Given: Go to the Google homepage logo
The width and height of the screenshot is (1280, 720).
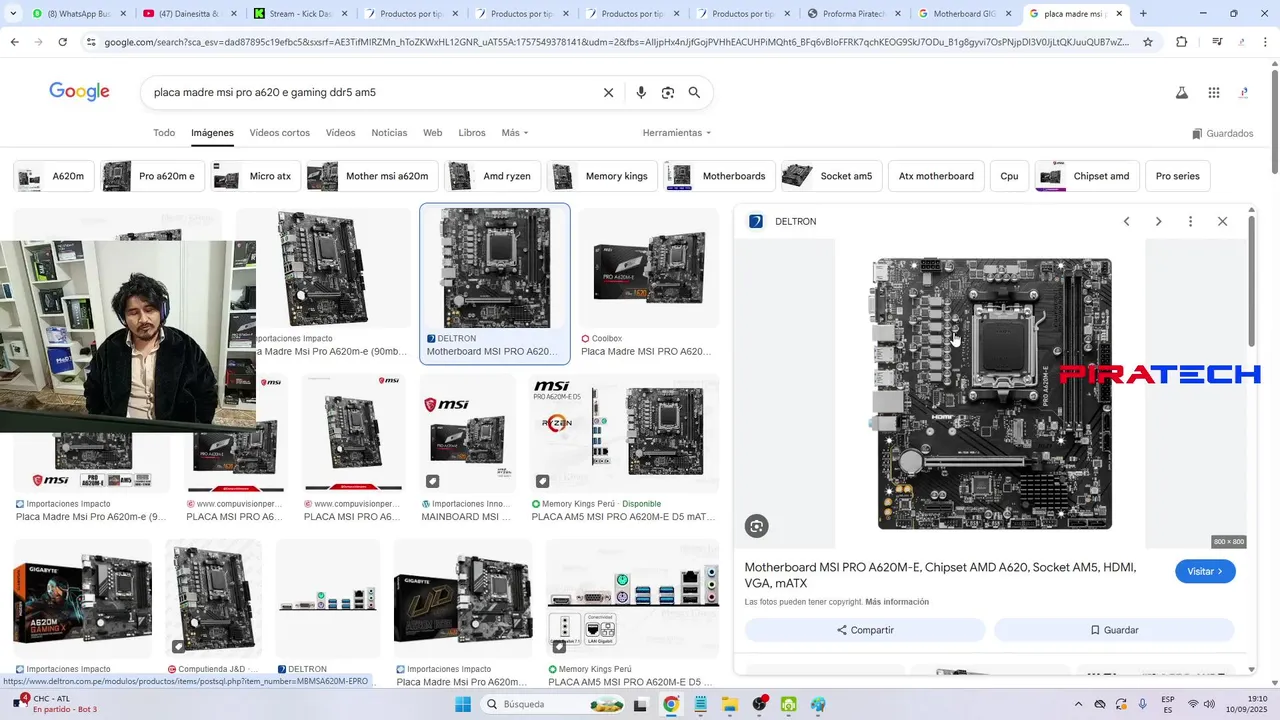Looking at the screenshot, I should click(x=79, y=92).
